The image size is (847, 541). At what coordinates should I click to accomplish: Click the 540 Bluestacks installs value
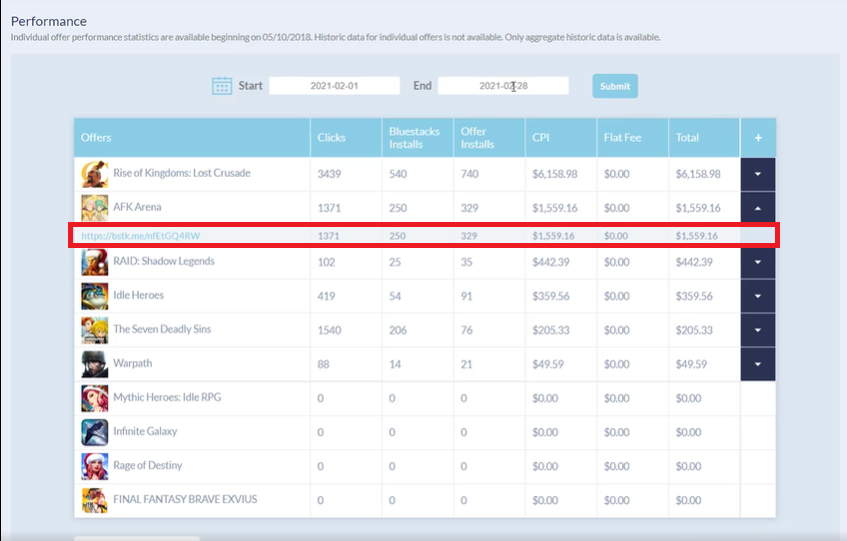398,174
